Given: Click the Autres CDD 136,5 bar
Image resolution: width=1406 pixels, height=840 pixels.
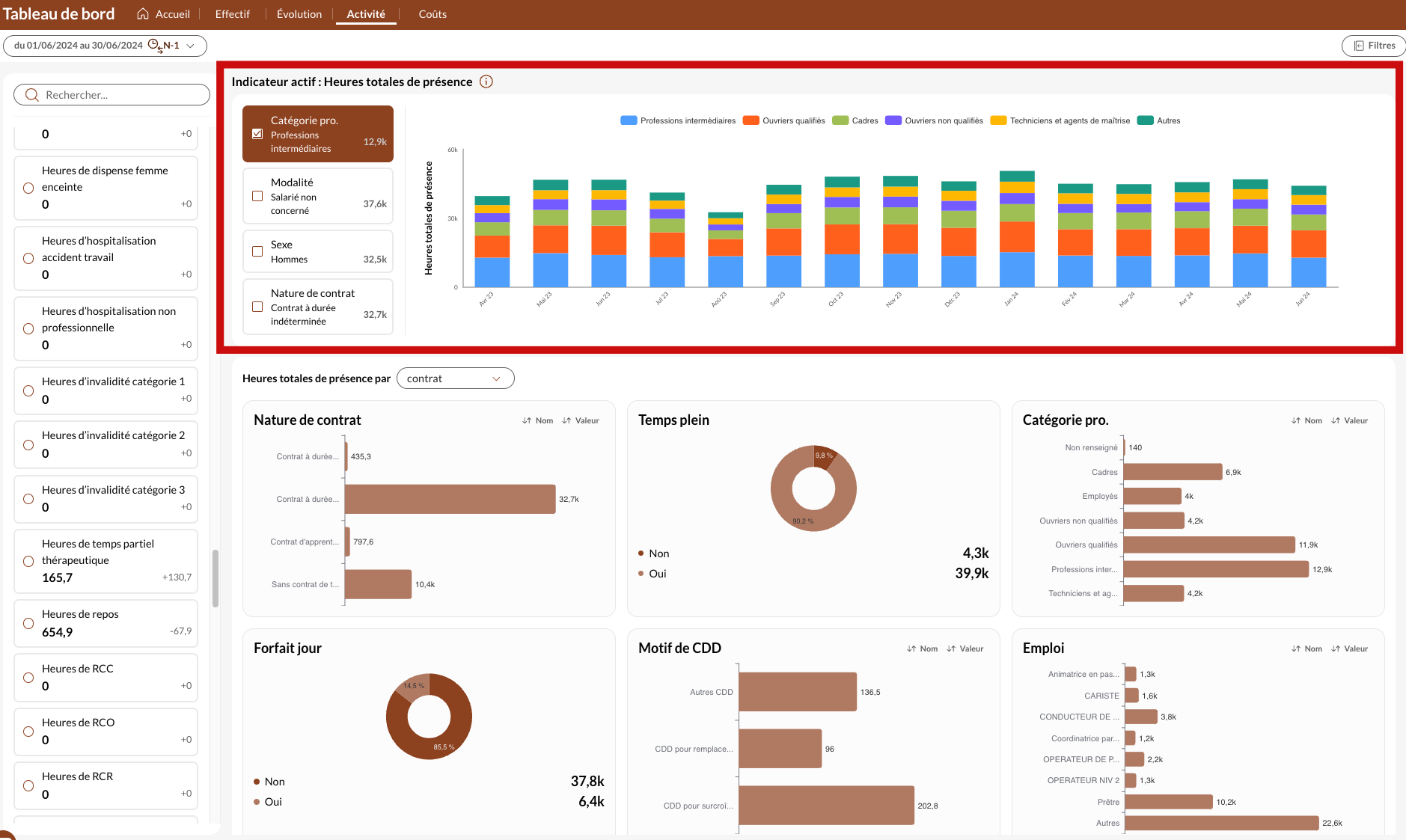Looking at the screenshot, I should [798, 692].
